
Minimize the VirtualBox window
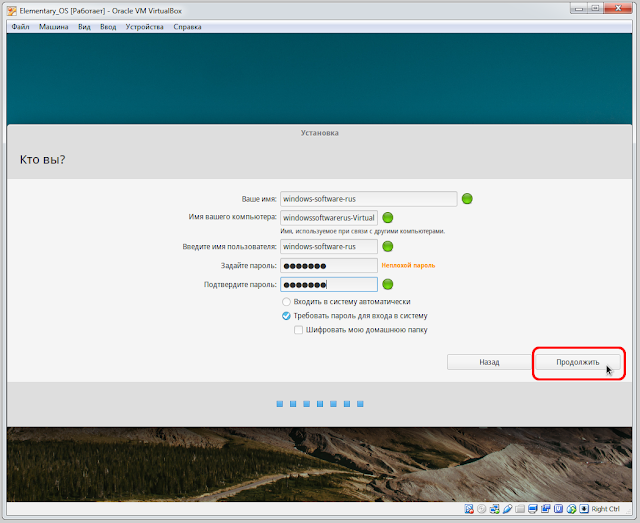(579, 8)
